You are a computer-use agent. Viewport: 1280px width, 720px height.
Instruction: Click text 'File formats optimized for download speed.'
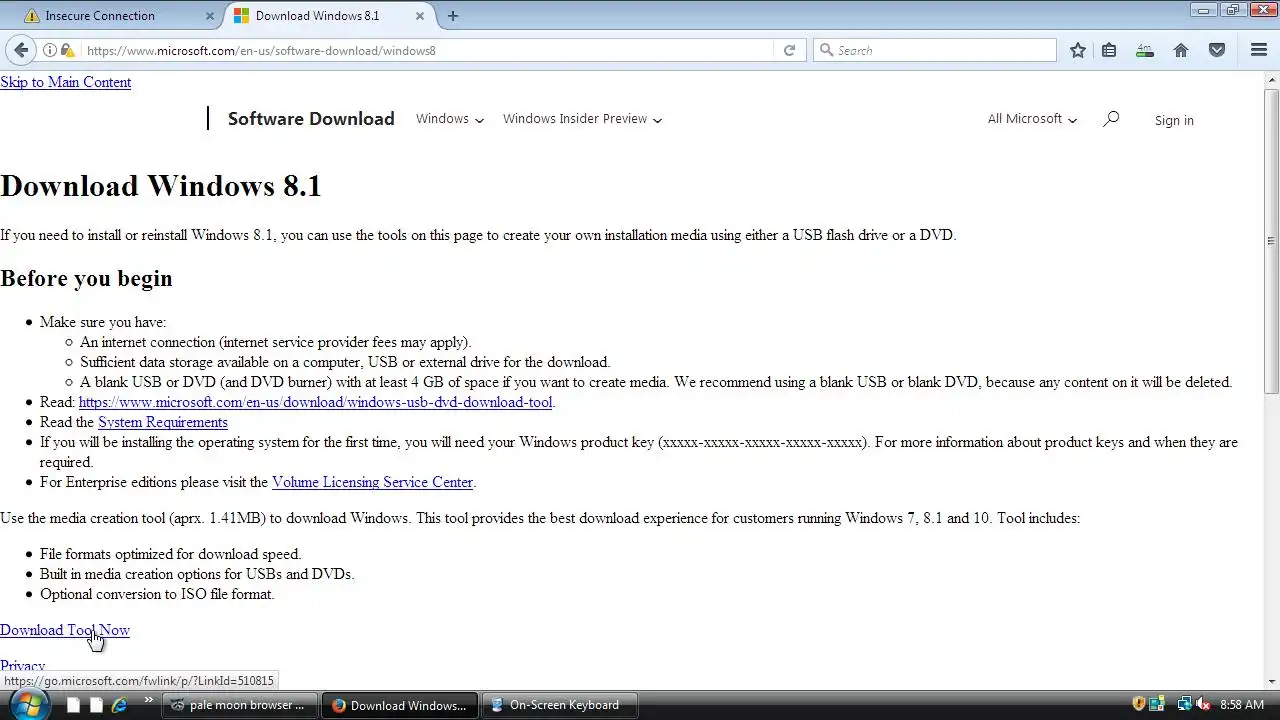tap(170, 554)
